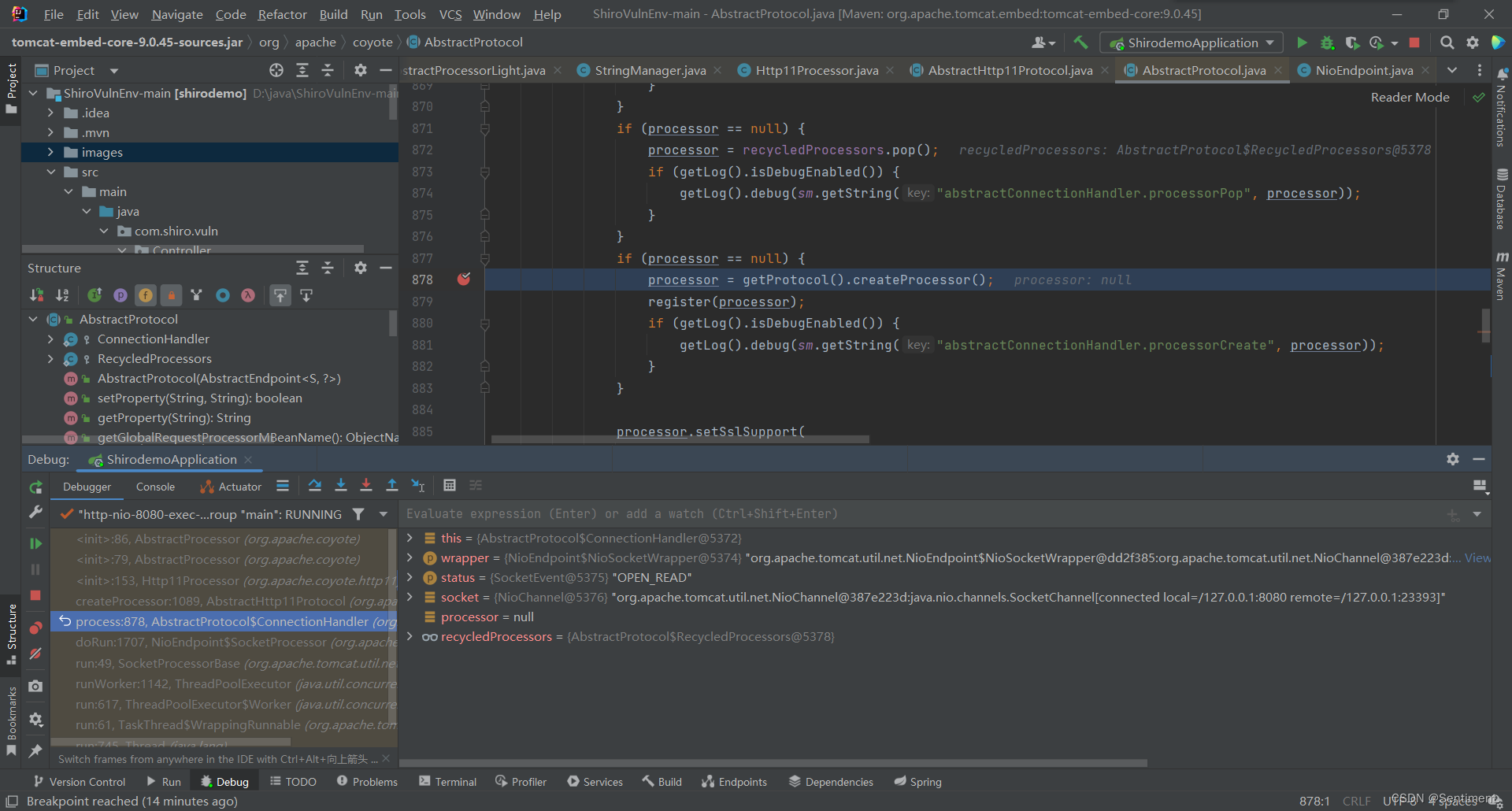Start debugging with the bug icon

click(1327, 43)
